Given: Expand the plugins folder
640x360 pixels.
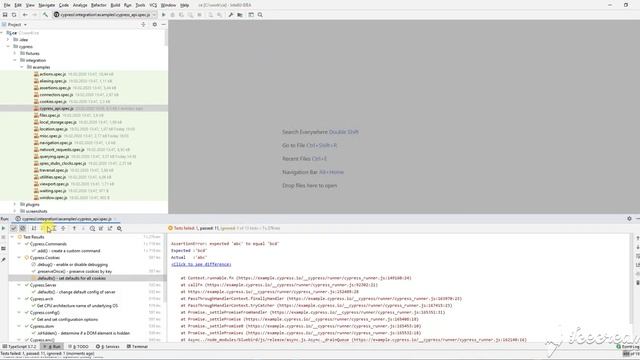Looking at the screenshot, I should (x=15, y=204).
